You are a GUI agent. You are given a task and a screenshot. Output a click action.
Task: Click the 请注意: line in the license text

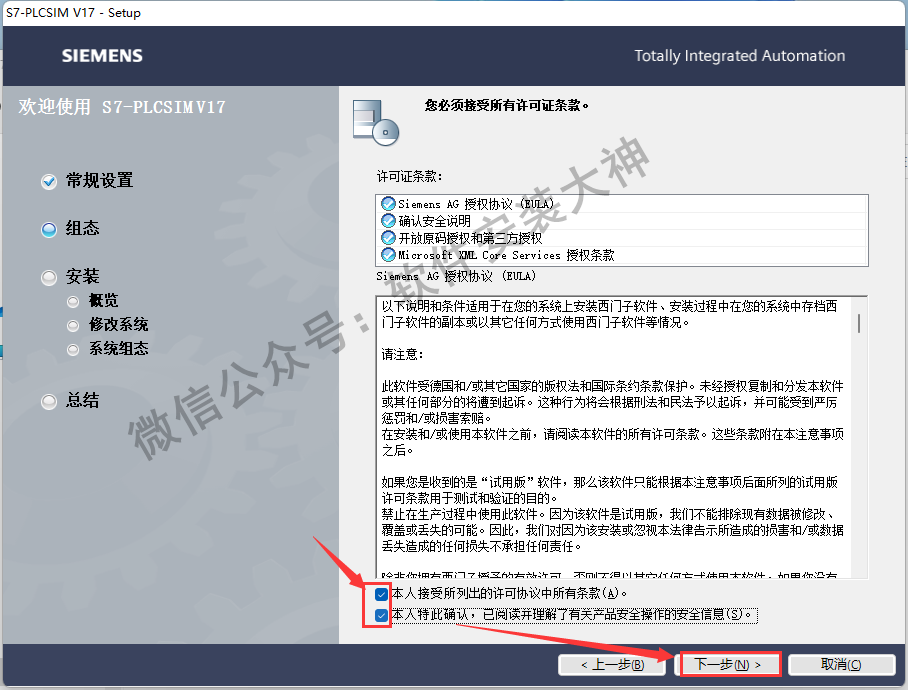pos(402,354)
